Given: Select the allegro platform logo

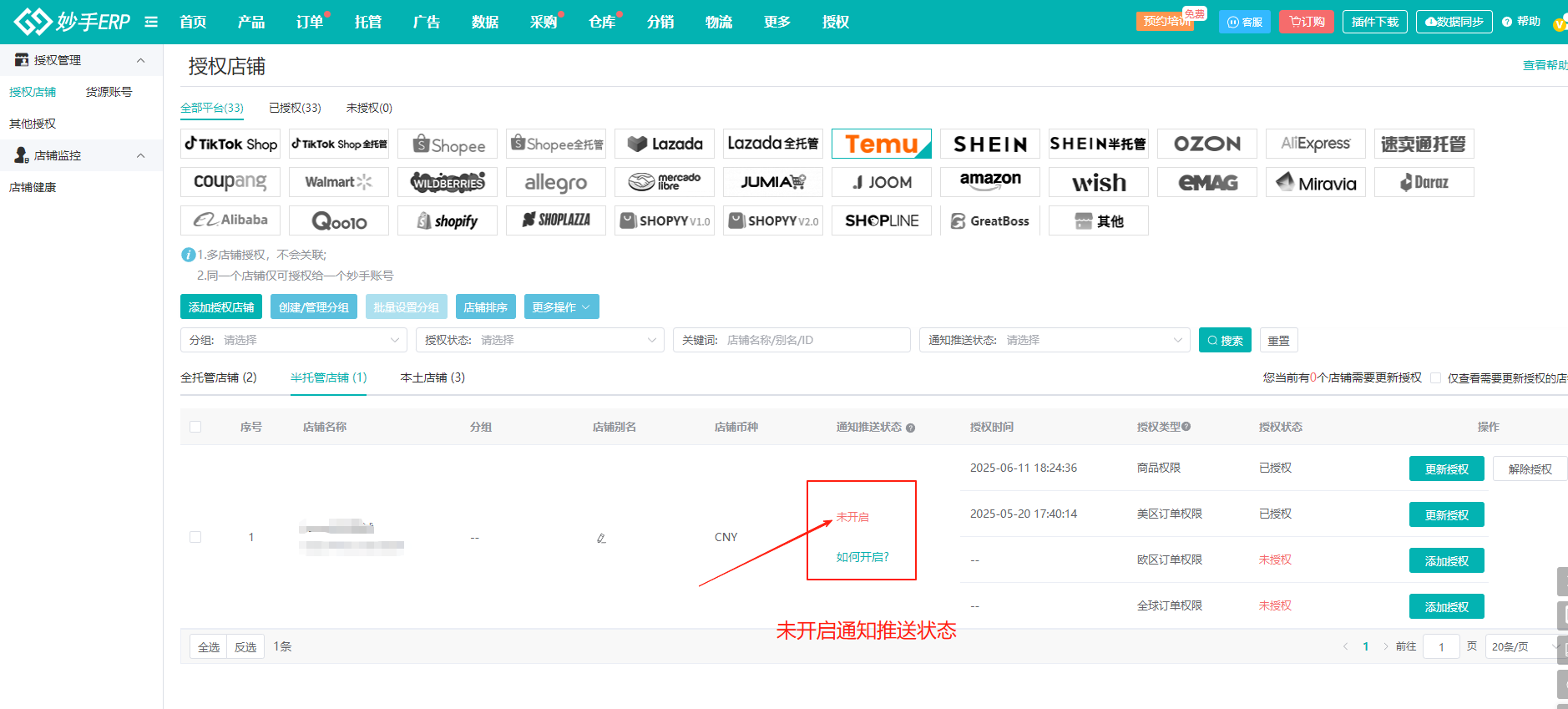Looking at the screenshot, I should (556, 182).
